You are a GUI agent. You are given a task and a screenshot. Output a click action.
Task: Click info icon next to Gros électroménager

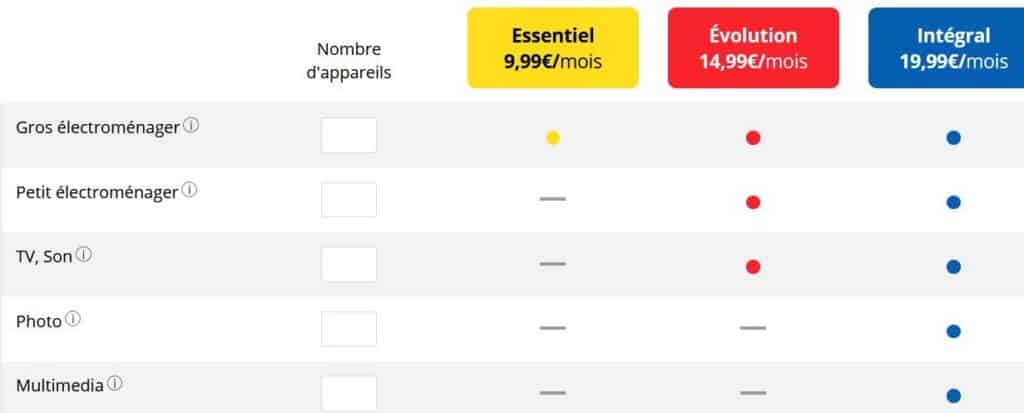click(191, 125)
